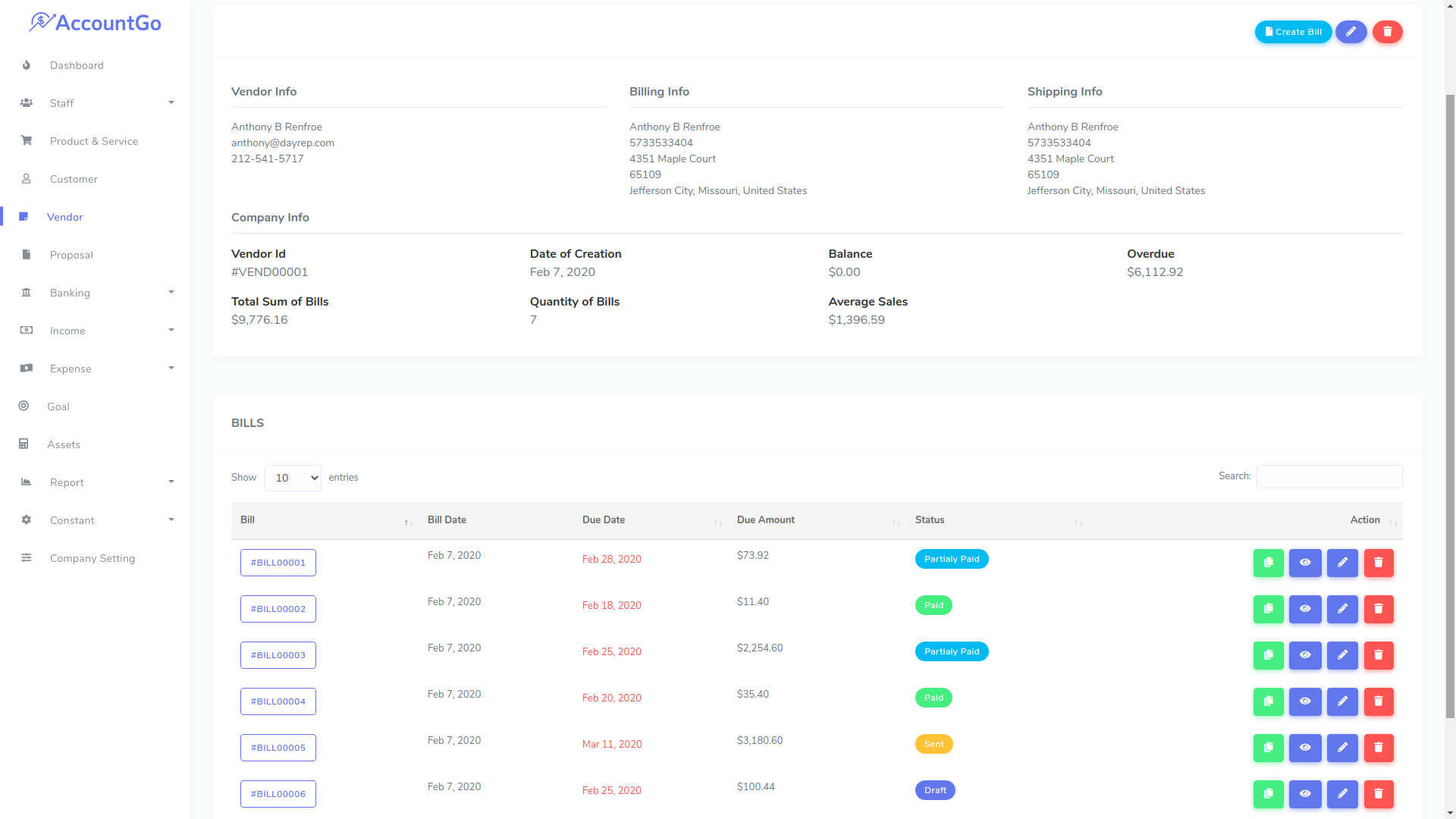Viewport: 1456px width, 819px height.
Task: Click the duplicate icon for bill #BILL00001
Action: click(x=1268, y=563)
